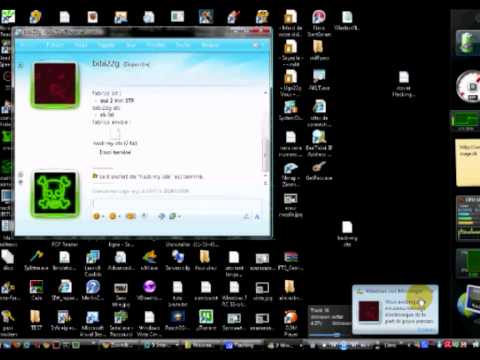Screen dimensions: 480x360
Task: Click the contact's dark red avatar picture
Action: pos(55,84)
